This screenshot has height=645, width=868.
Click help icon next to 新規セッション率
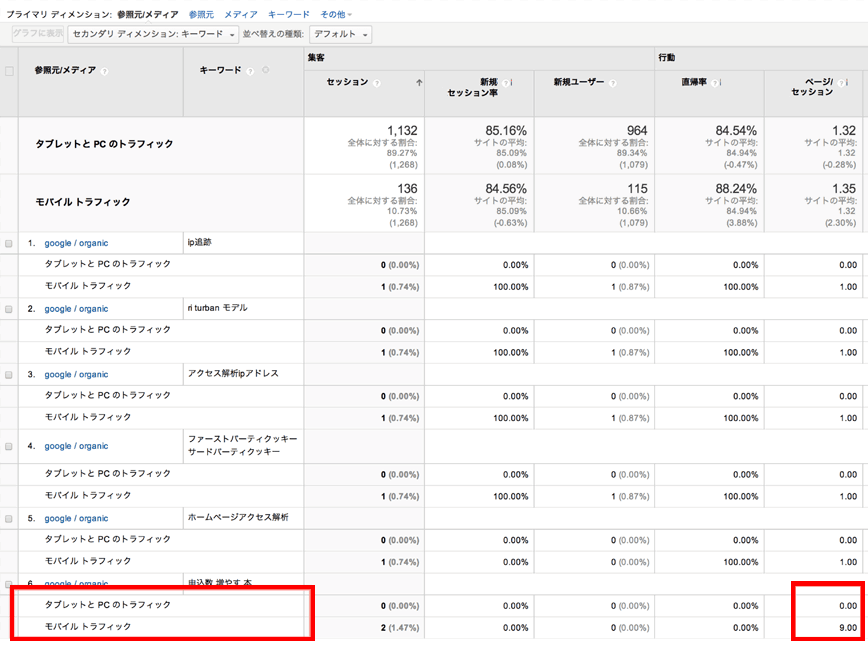point(508,82)
